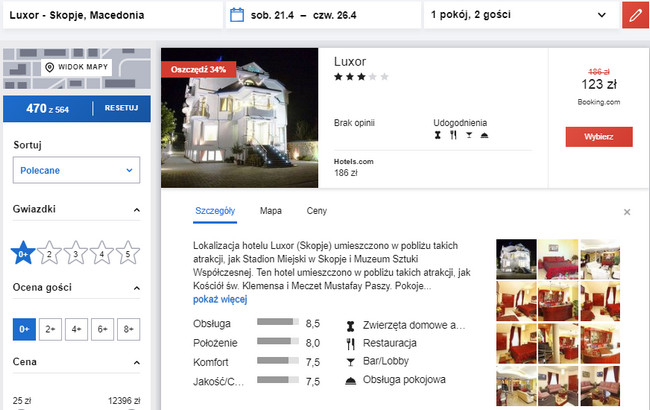Click the bar cocktail glass icon under Udogodnienia
650x410 pixels.
pos(469,135)
